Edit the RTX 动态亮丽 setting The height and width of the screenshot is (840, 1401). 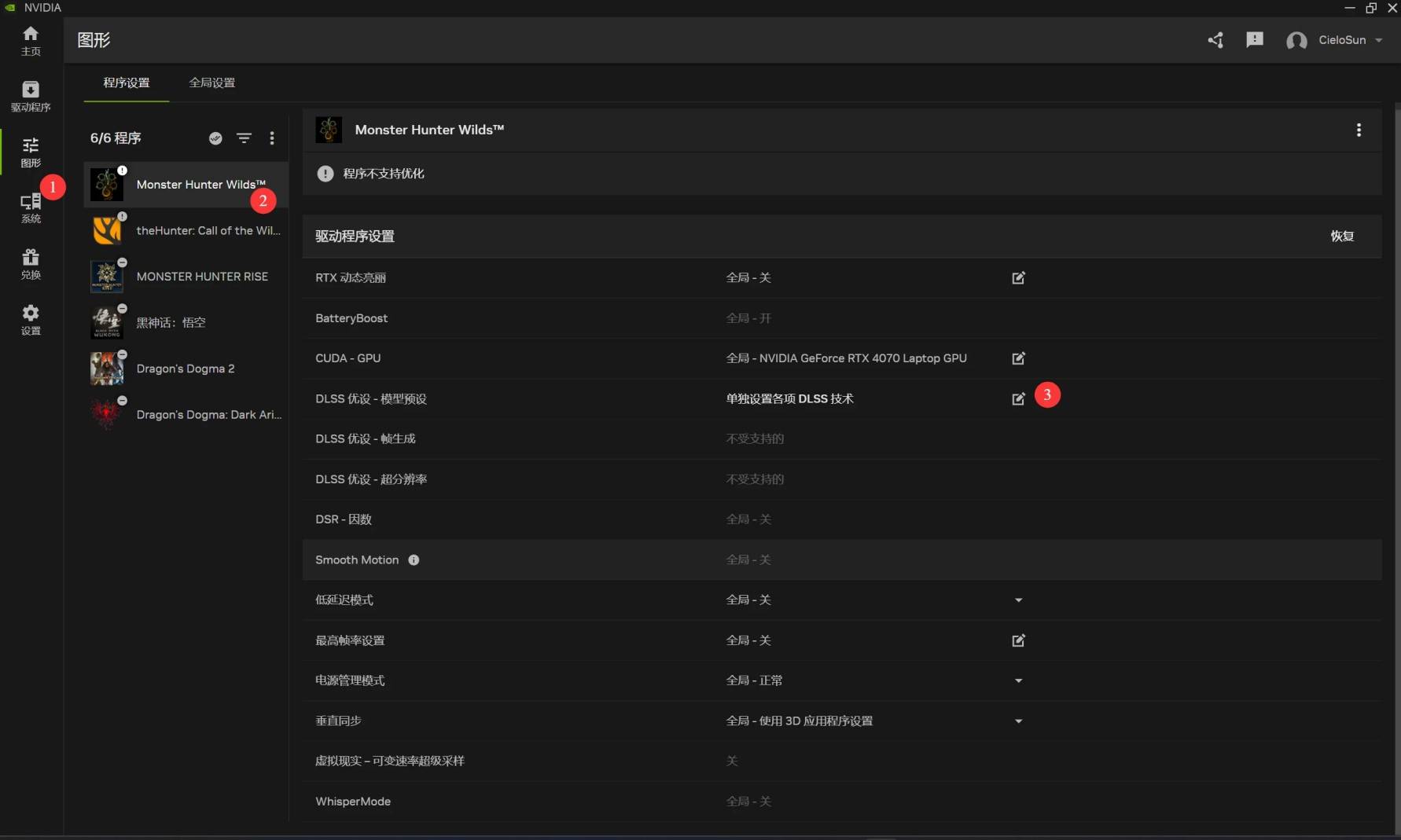coord(1018,277)
